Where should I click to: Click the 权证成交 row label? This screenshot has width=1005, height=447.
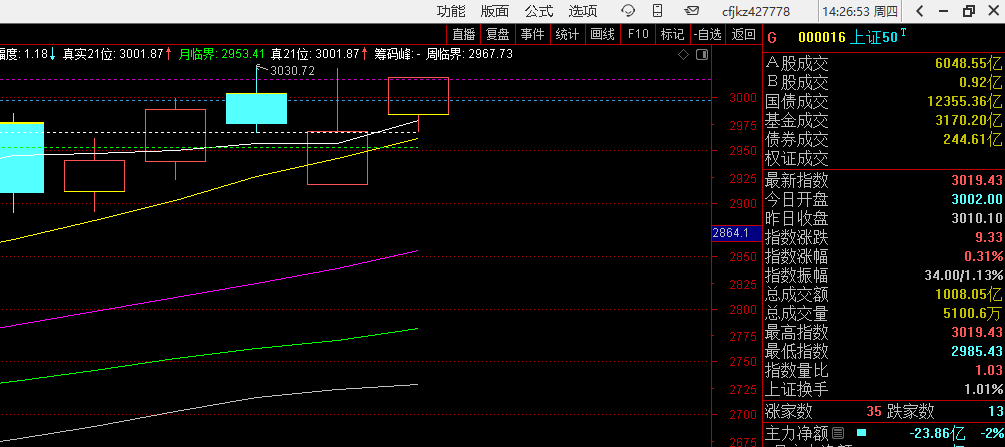coord(797,158)
